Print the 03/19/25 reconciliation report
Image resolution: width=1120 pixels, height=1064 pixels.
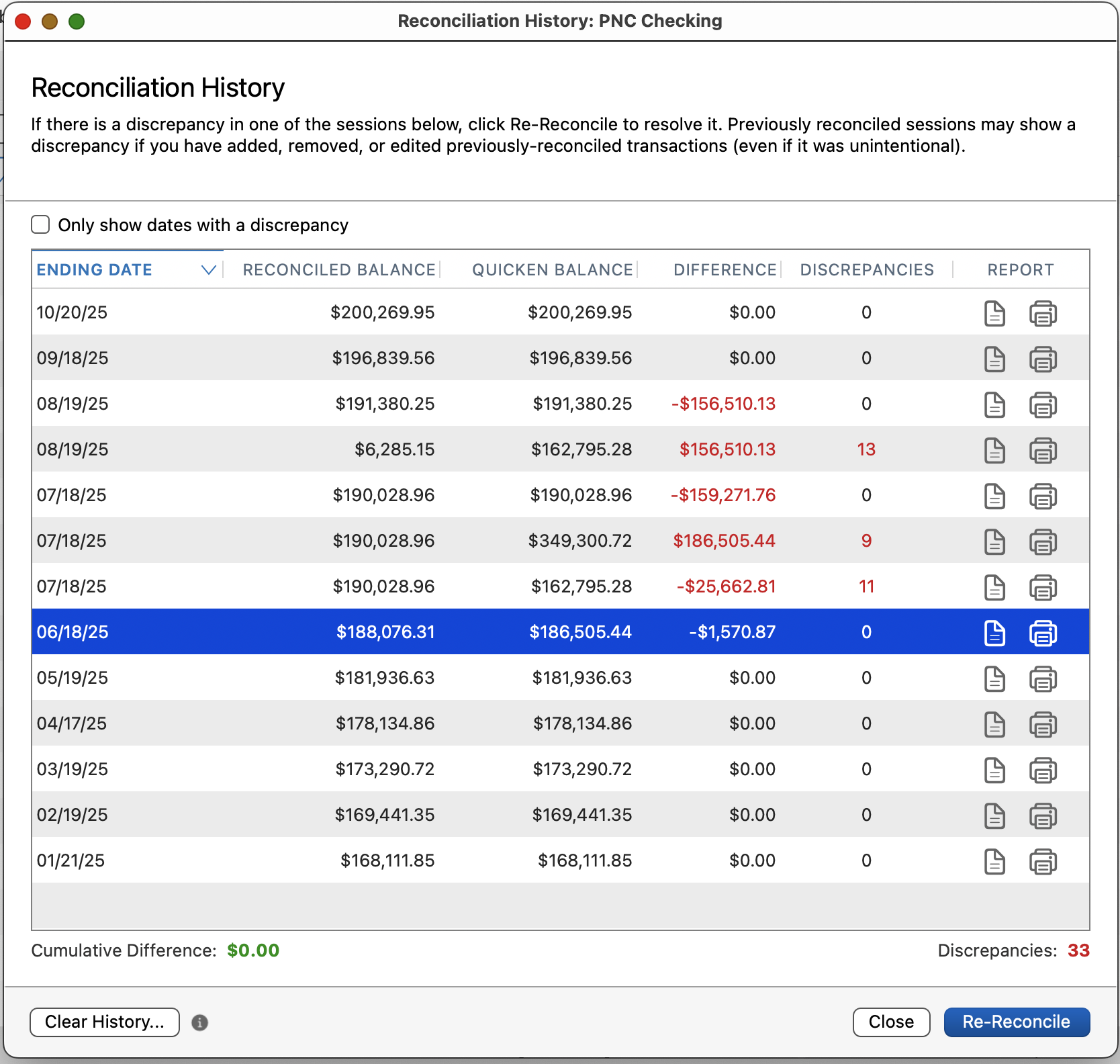point(1043,770)
